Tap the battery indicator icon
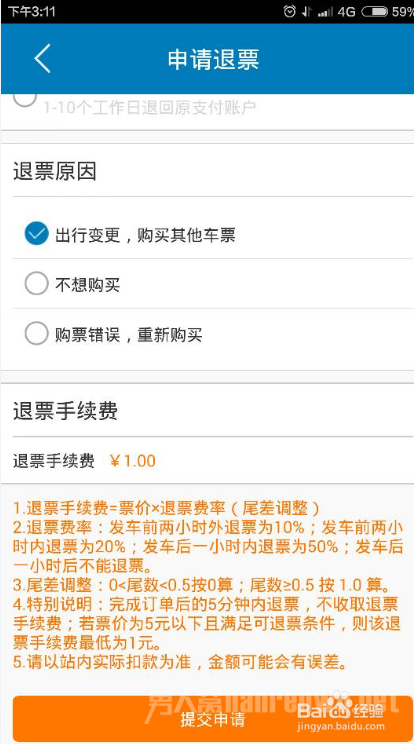Screen dimensions: 414x744 [375, 11]
